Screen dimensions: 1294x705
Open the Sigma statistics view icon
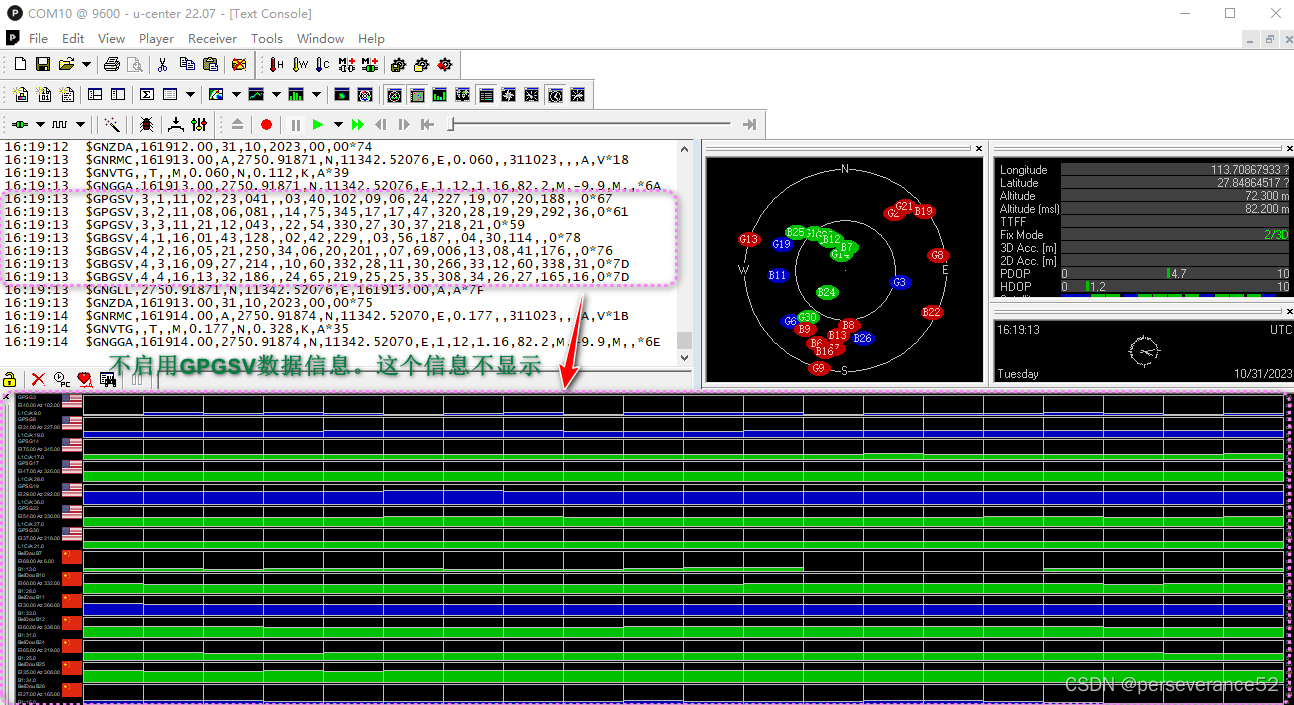click(x=146, y=95)
